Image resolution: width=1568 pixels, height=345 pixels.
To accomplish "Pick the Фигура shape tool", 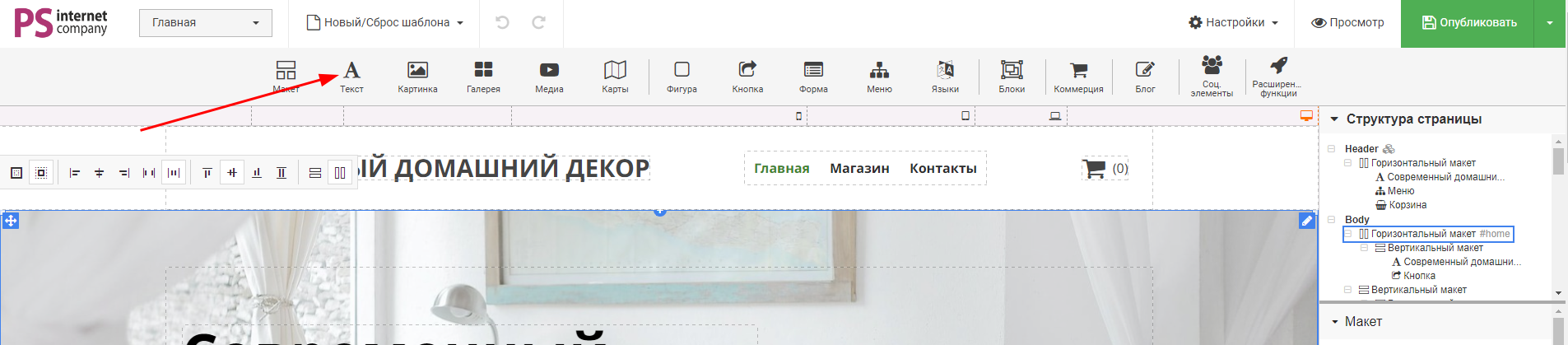I will [x=682, y=77].
